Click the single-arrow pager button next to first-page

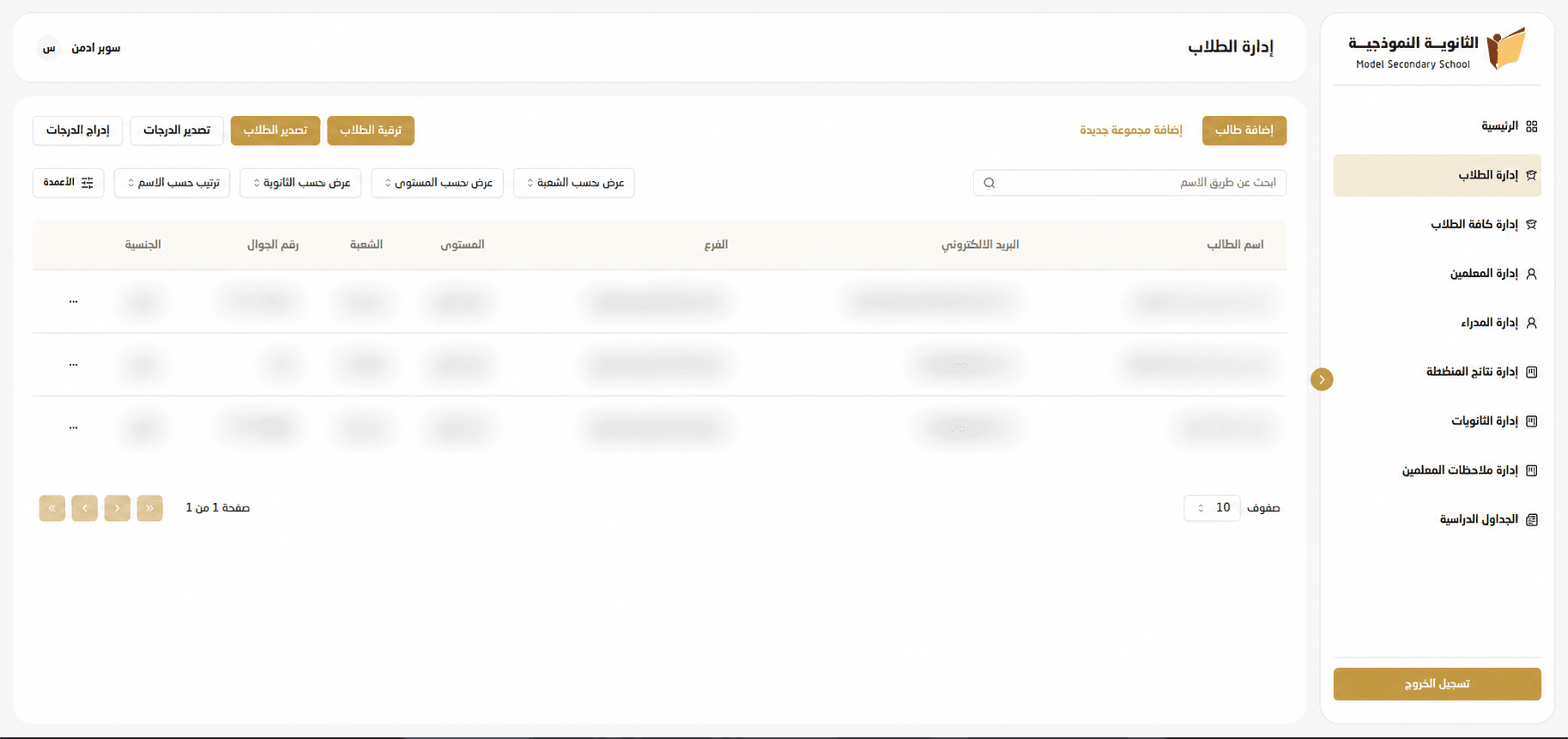[x=118, y=508]
